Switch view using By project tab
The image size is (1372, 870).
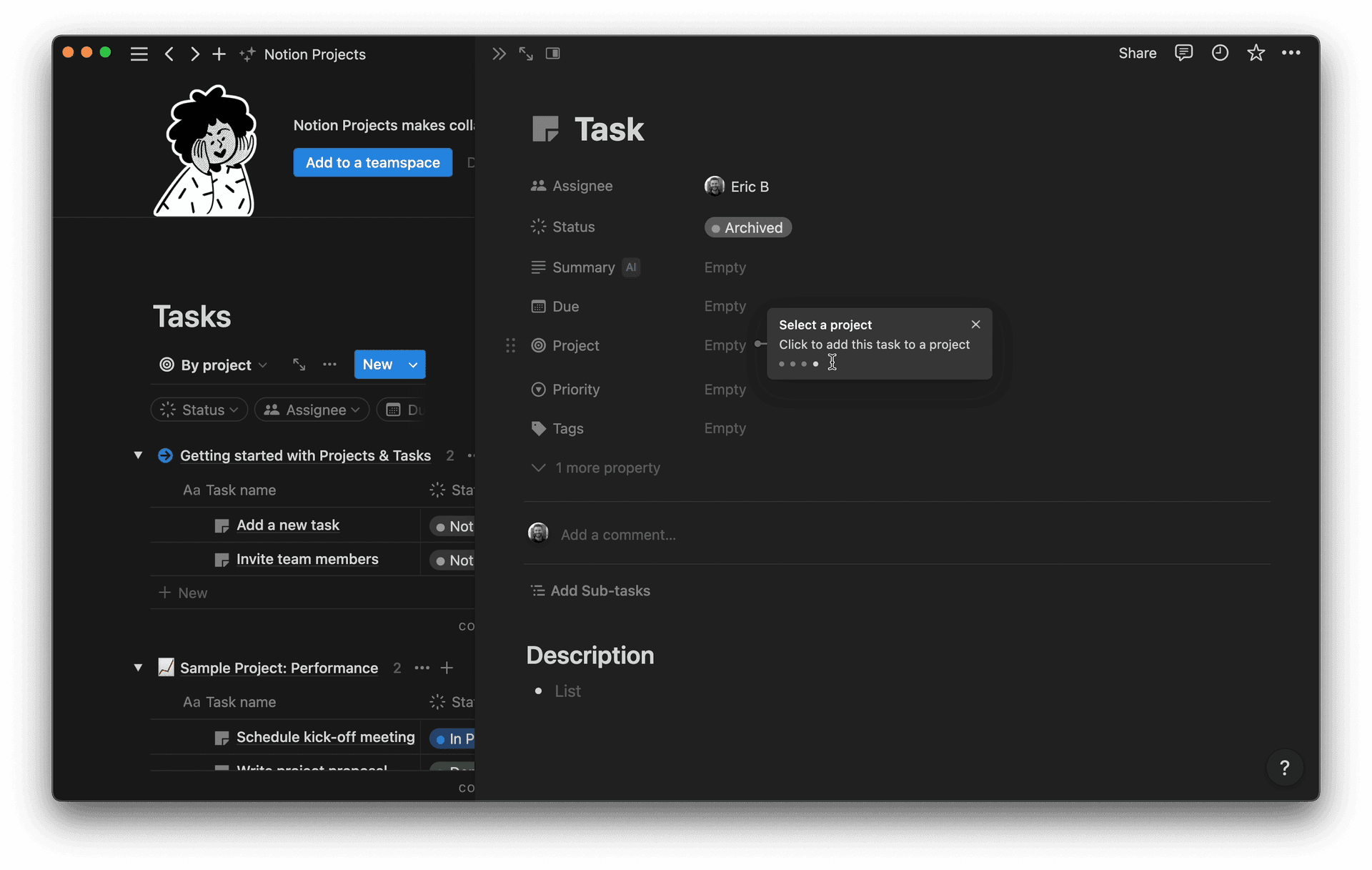pyautogui.click(x=214, y=365)
